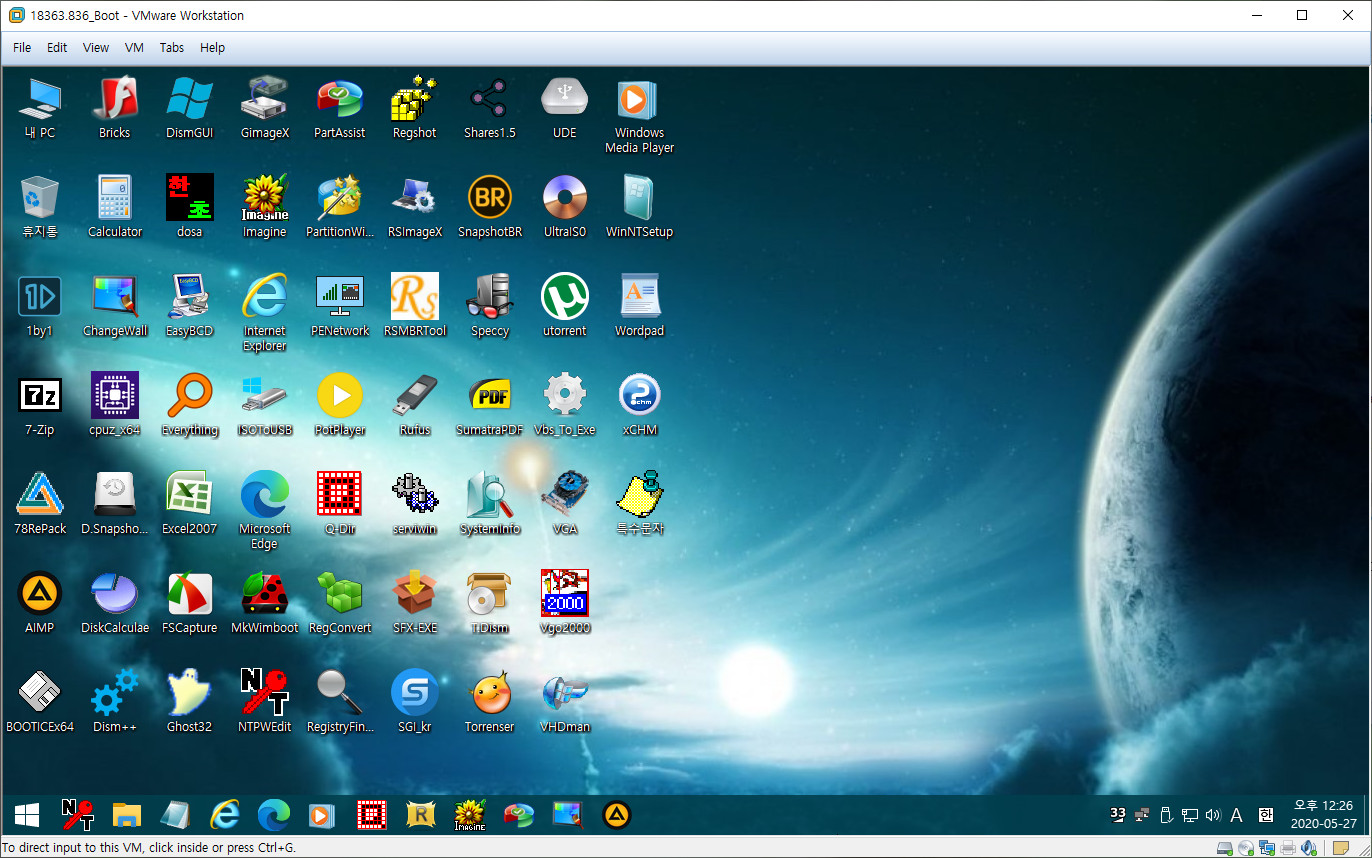Select the cpuz_x64 desktop icon
Viewport: 1372px width, 858px height.
115,405
